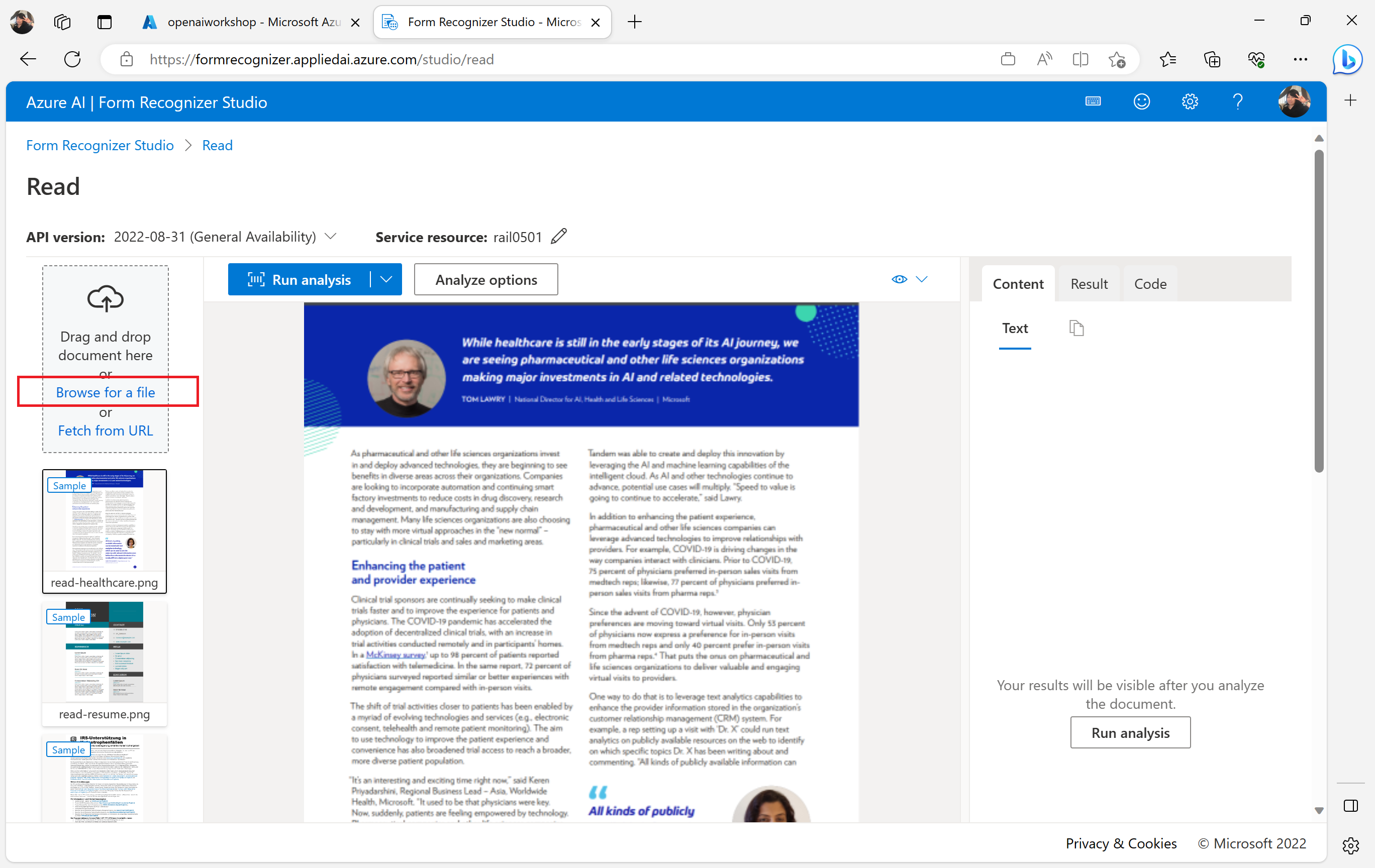1375x868 pixels.
Task: Click the Analyze options button
Action: [x=485, y=280]
